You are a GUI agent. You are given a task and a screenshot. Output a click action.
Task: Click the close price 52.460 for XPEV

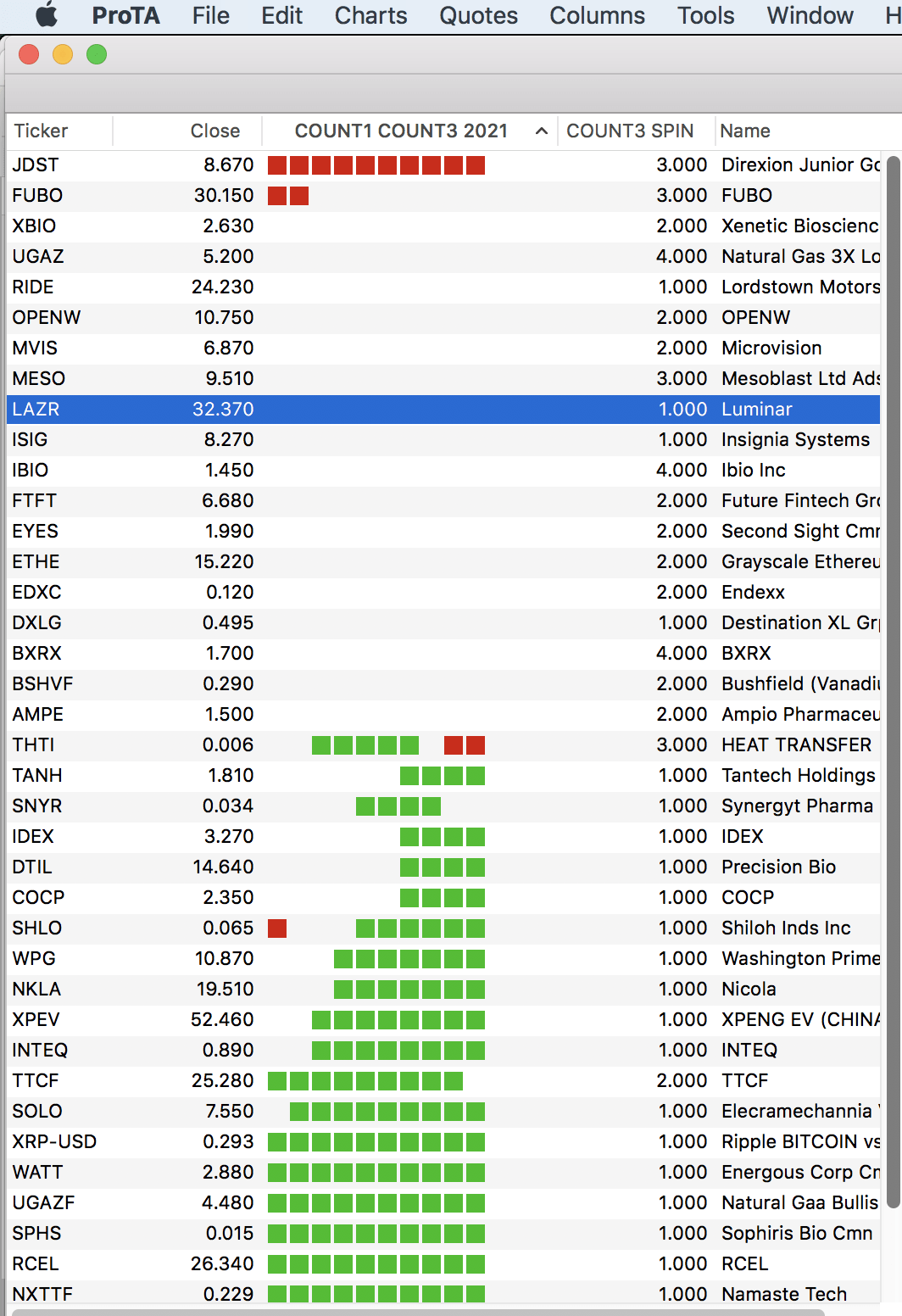point(222,1019)
